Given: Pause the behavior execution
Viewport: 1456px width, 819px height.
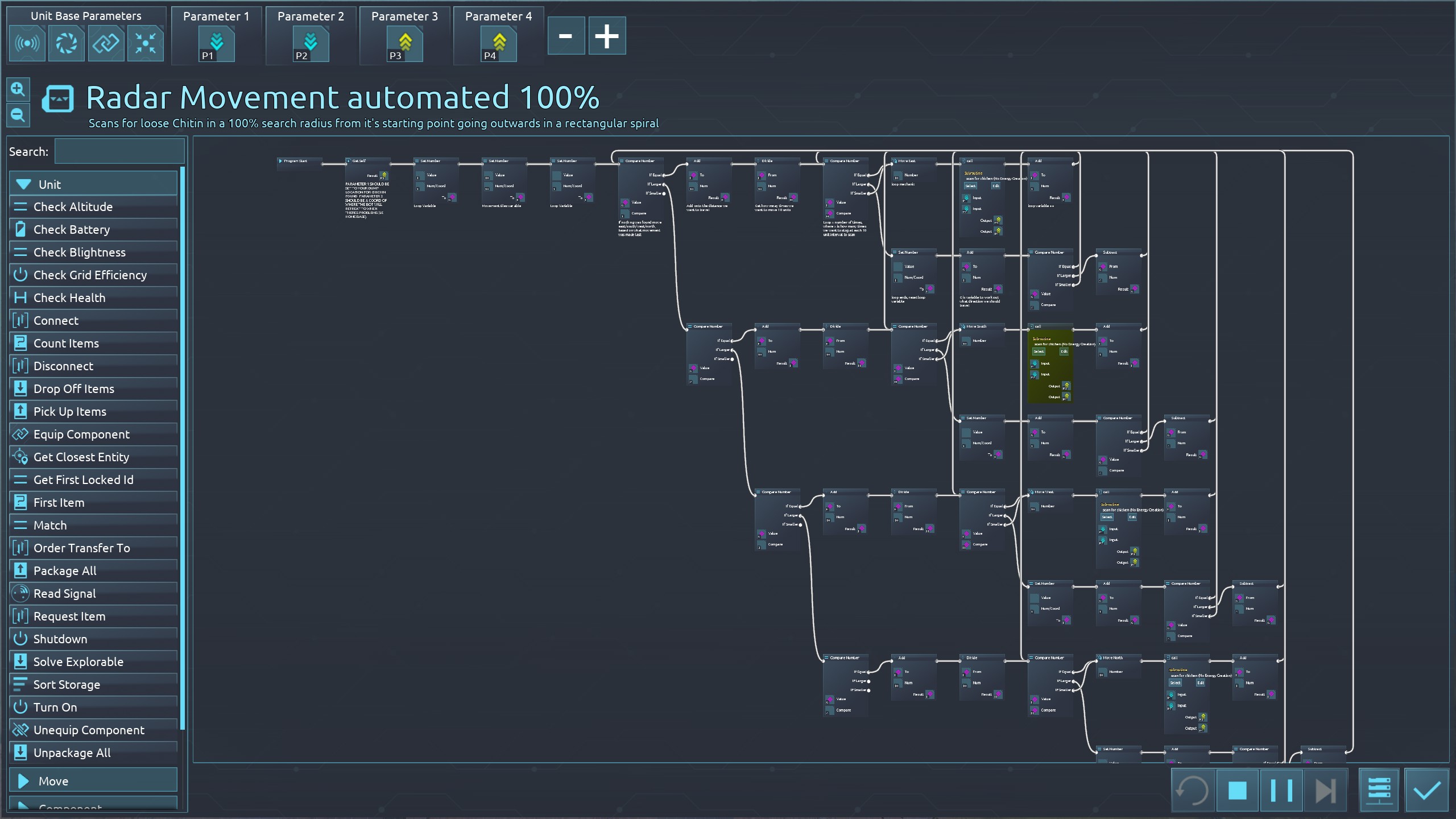Looking at the screenshot, I should click(1281, 790).
